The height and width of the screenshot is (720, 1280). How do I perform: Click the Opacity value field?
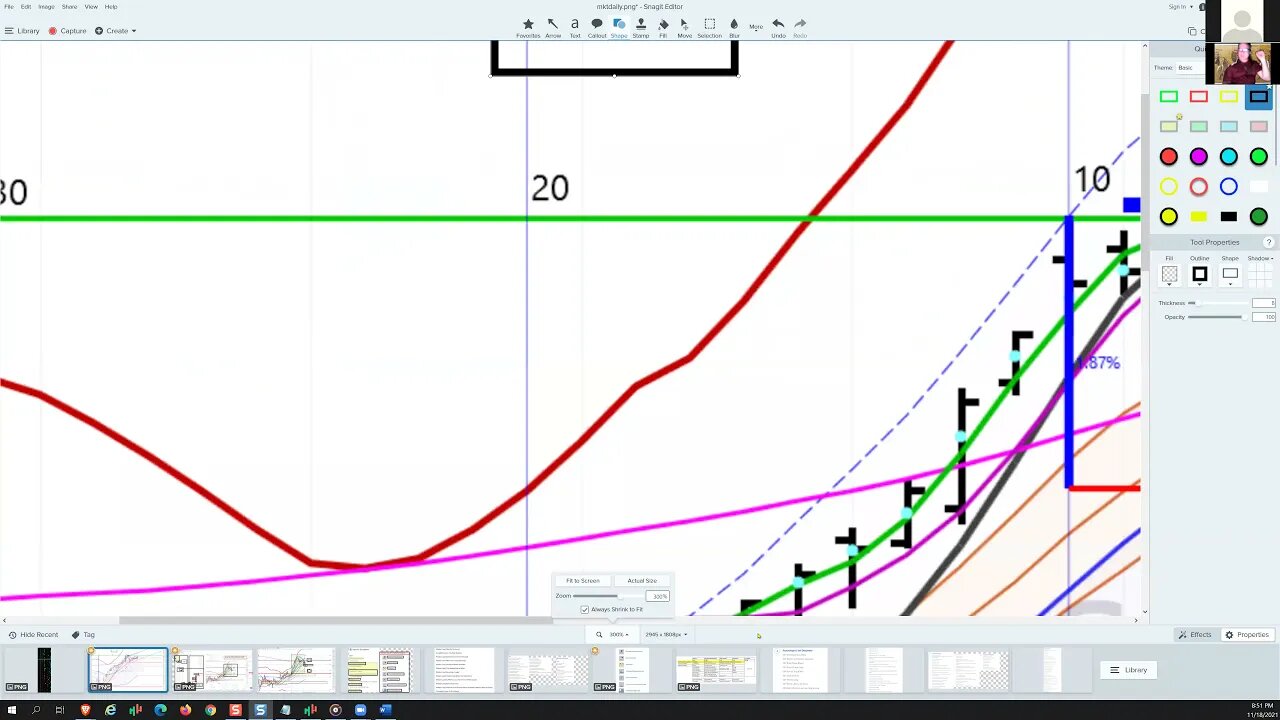[1265, 317]
